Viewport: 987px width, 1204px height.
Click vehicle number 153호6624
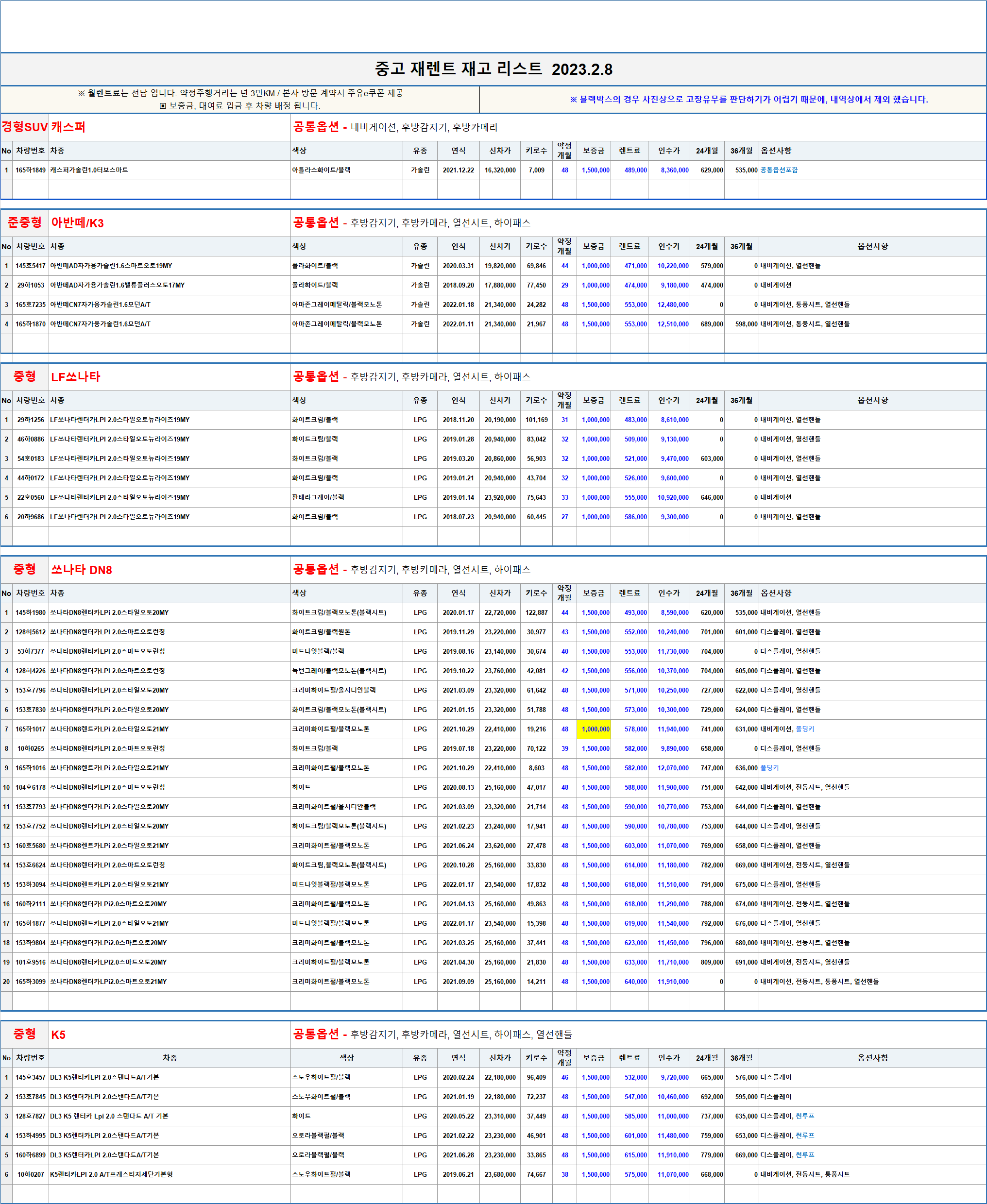[30, 865]
